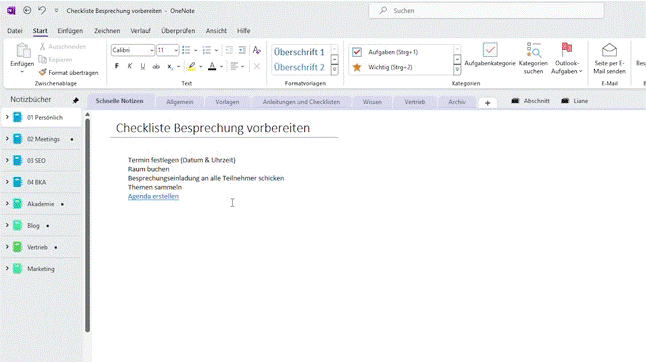Image resolution: width=646 pixels, height=362 pixels.
Task: Open the Überprüfen ribbon tab
Action: [178, 31]
